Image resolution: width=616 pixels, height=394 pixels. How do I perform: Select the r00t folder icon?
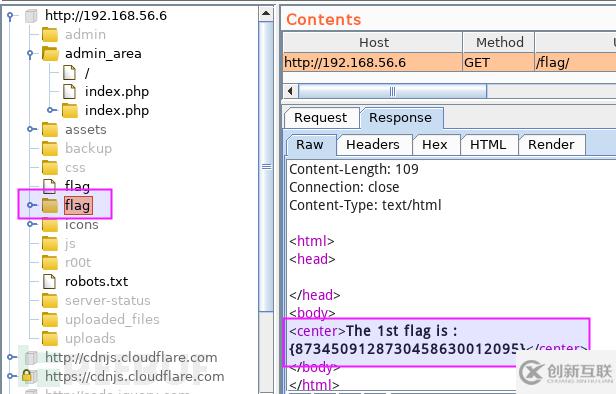point(50,262)
